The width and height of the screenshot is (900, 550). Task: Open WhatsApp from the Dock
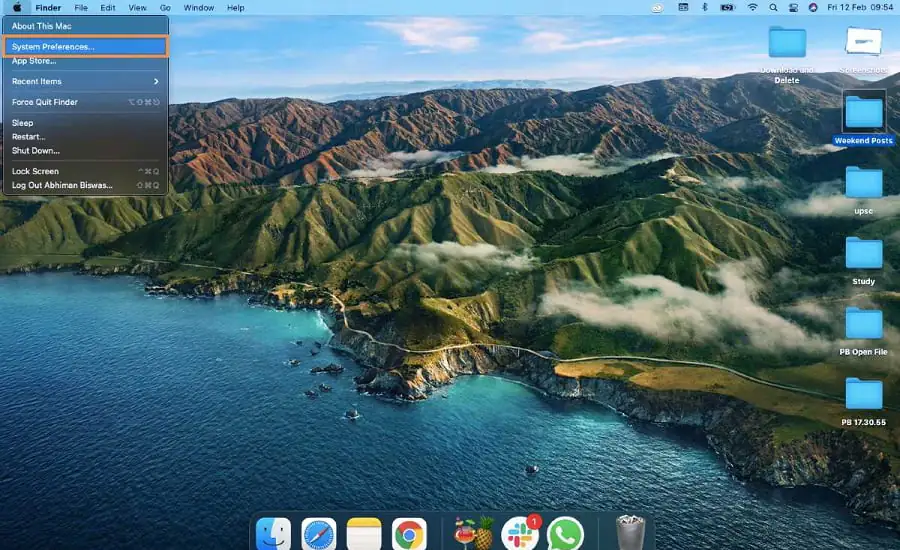point(565,534)
